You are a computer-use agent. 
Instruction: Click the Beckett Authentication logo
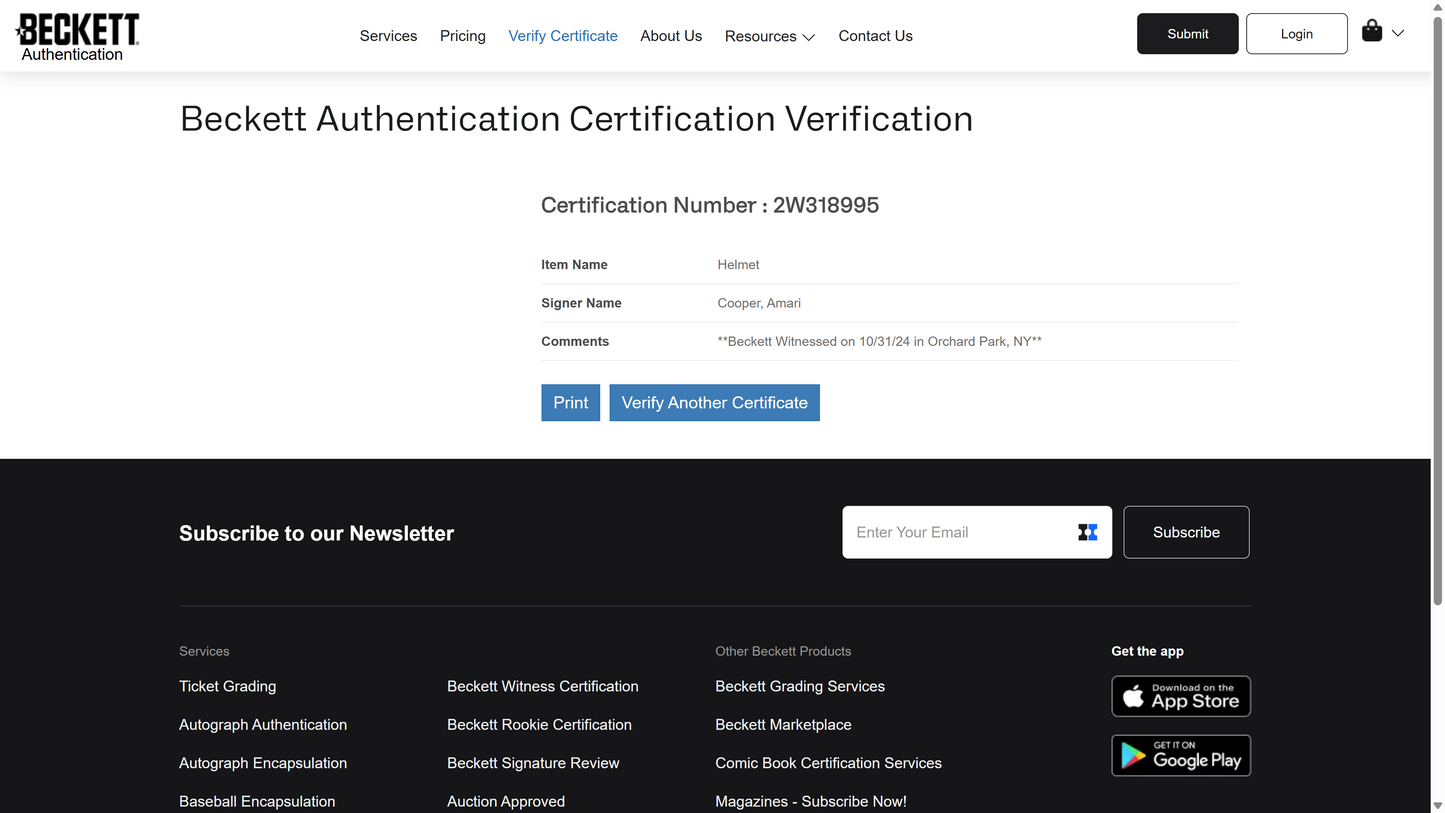click(x=78, y=37)
